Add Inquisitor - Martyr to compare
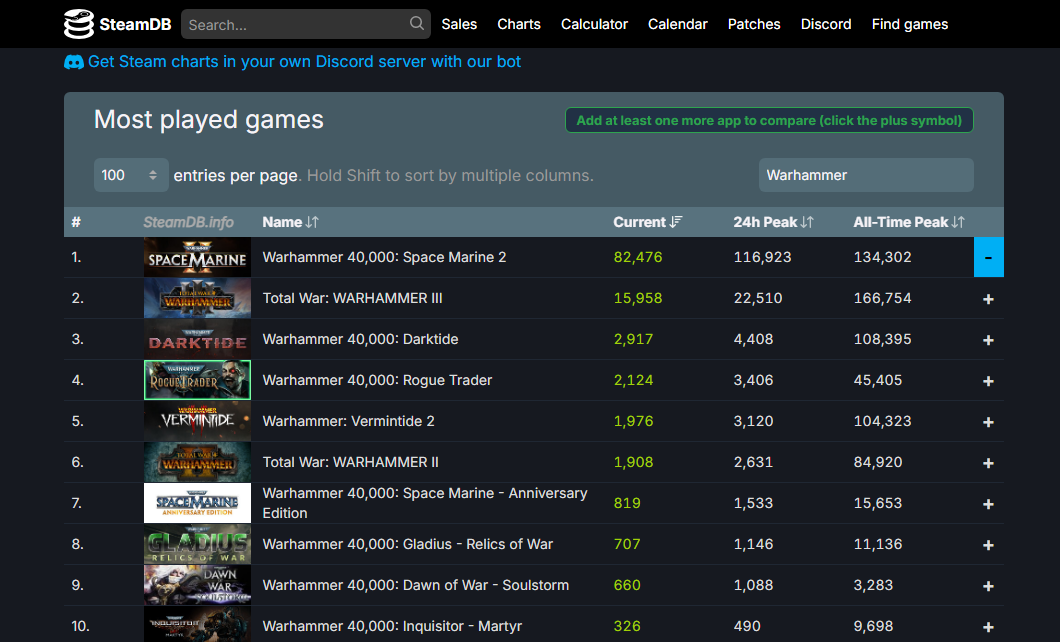This screenshot has height=642, width=1060. pos(988,627)
